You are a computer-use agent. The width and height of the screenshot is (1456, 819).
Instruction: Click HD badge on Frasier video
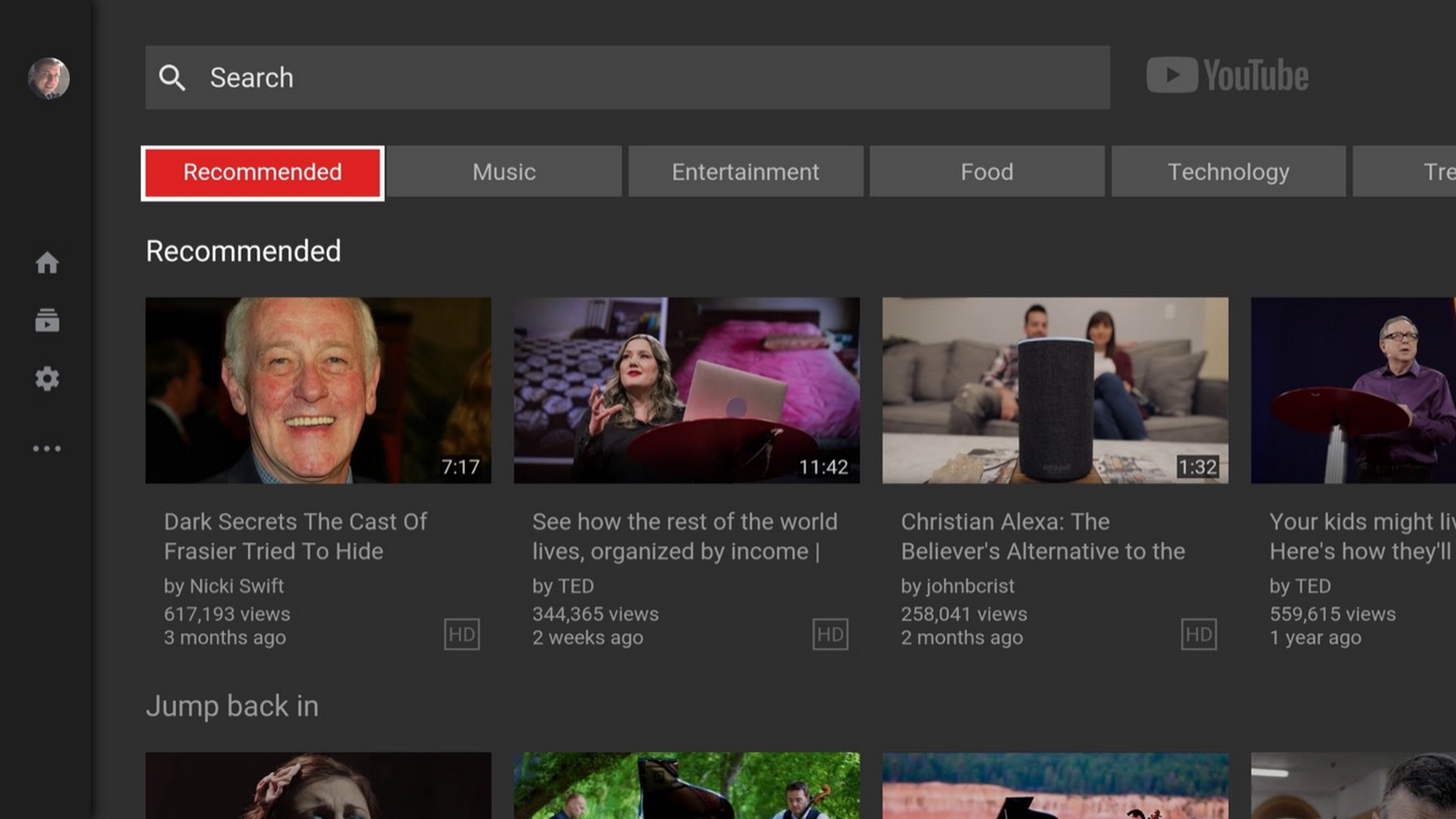(461, 634)
